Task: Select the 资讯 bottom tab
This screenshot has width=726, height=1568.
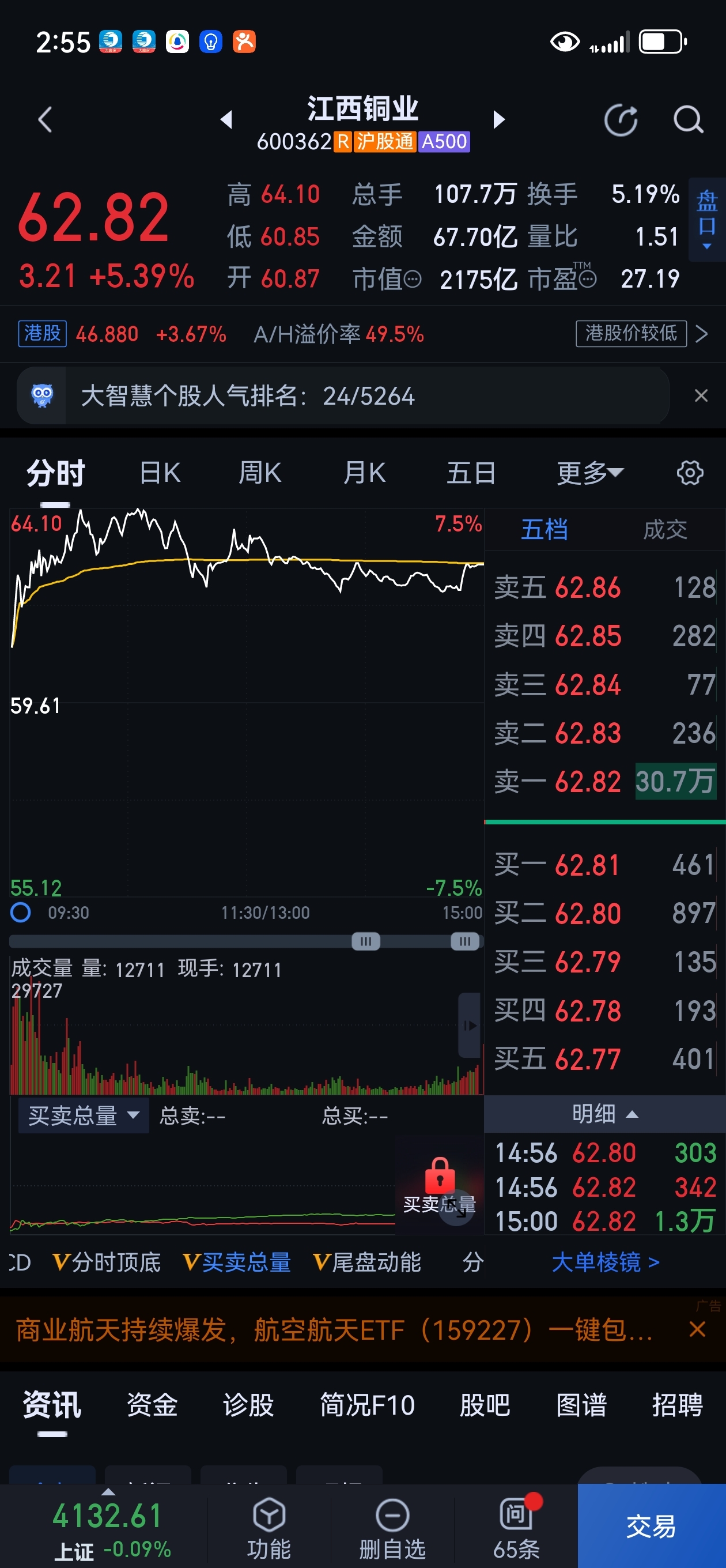Action: point(52,1405)
